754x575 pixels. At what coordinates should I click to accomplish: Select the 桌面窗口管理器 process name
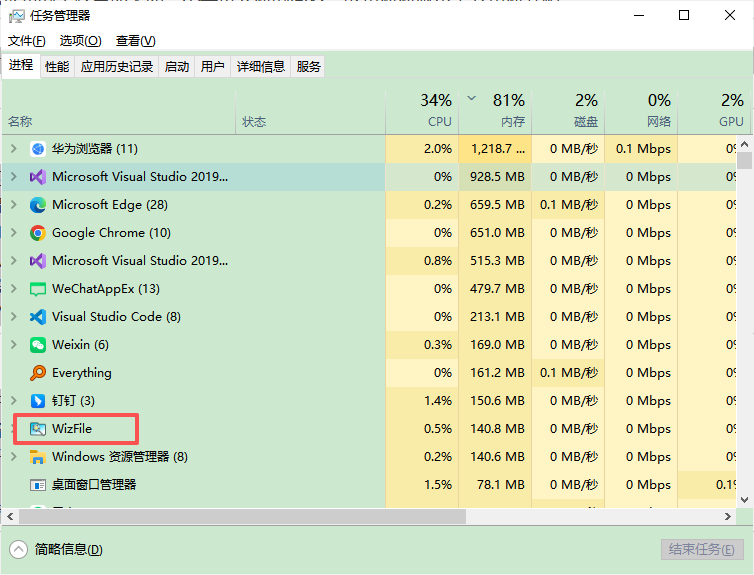click(x=94, y=485)
